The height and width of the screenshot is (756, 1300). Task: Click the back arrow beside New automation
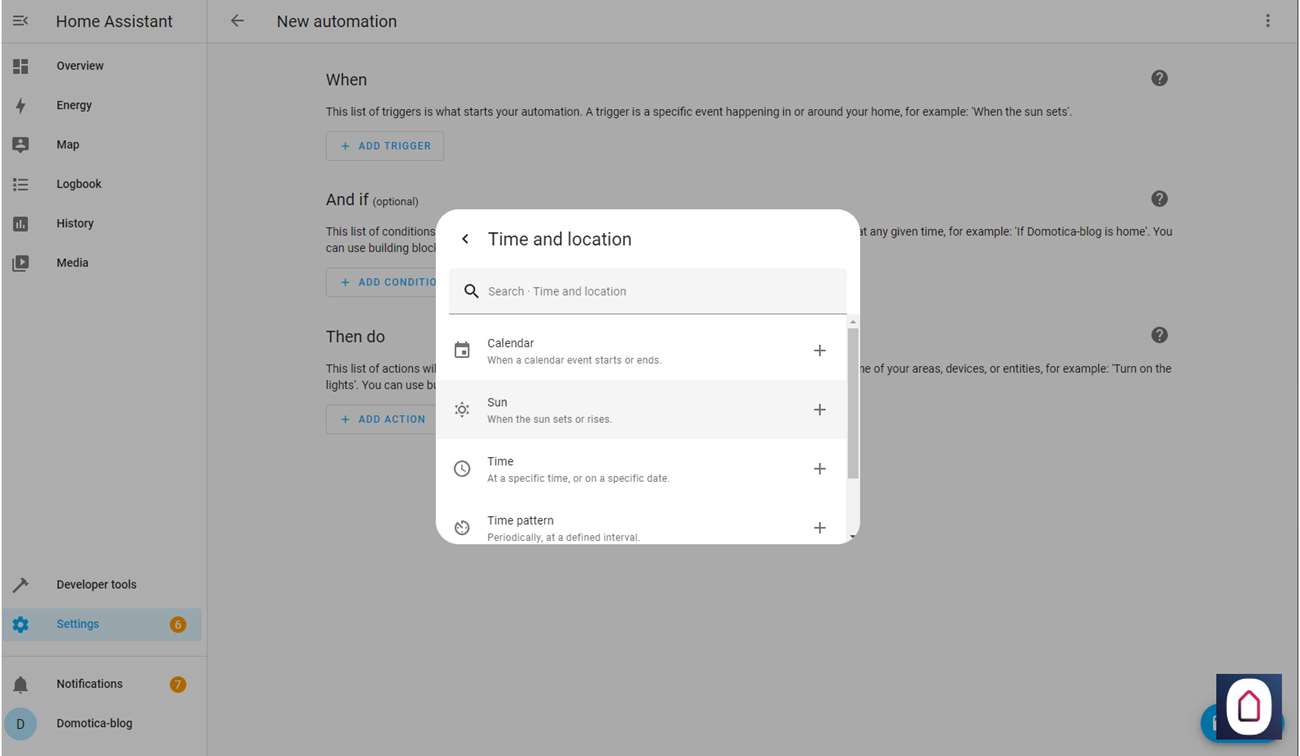[237, 21]
